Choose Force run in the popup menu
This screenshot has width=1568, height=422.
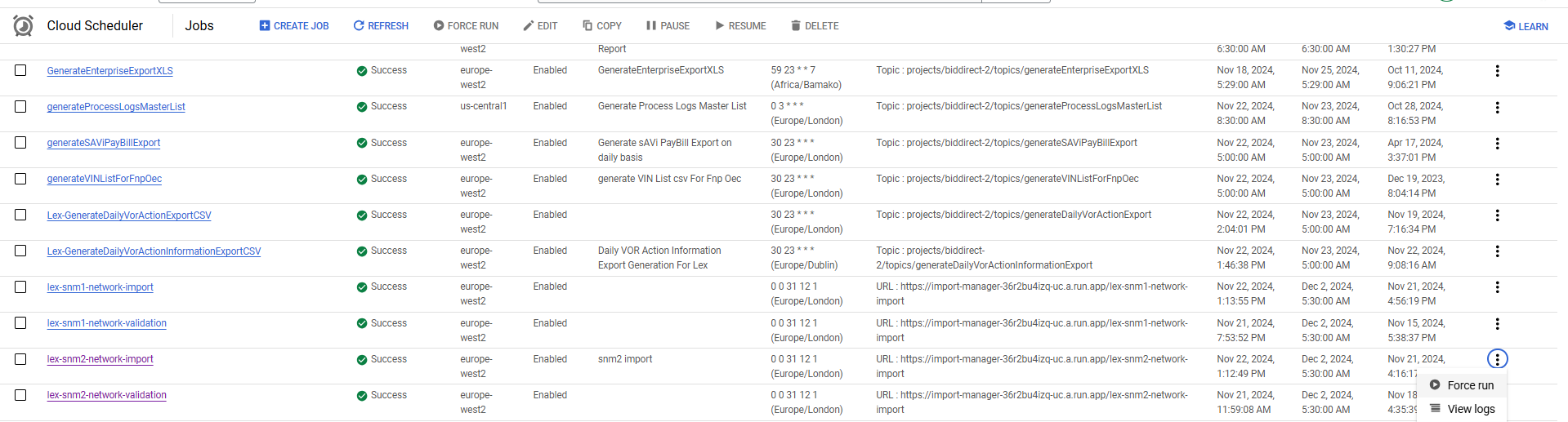pos(1463,385)
